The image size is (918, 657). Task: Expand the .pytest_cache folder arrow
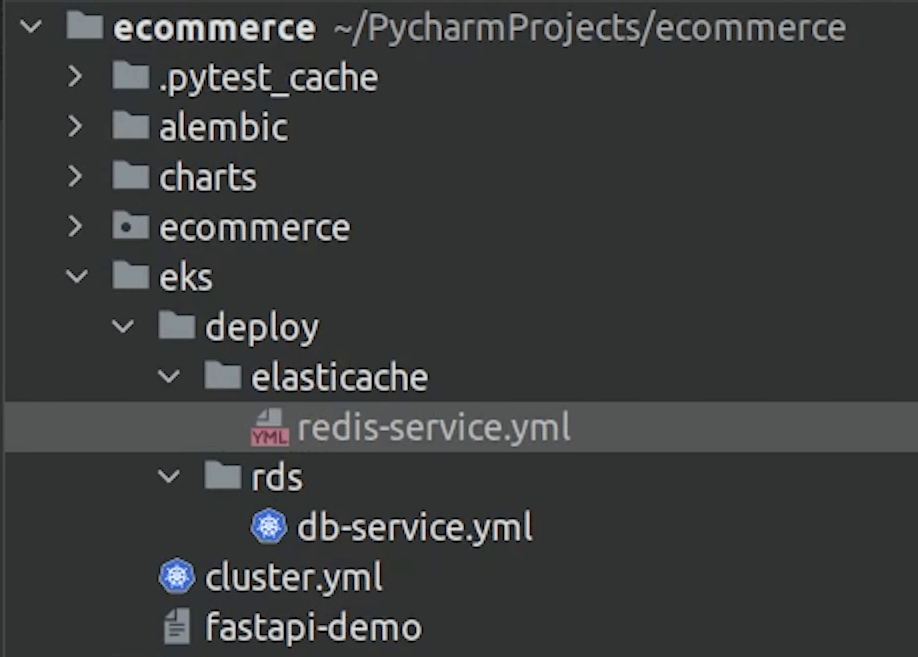point(76,77)
